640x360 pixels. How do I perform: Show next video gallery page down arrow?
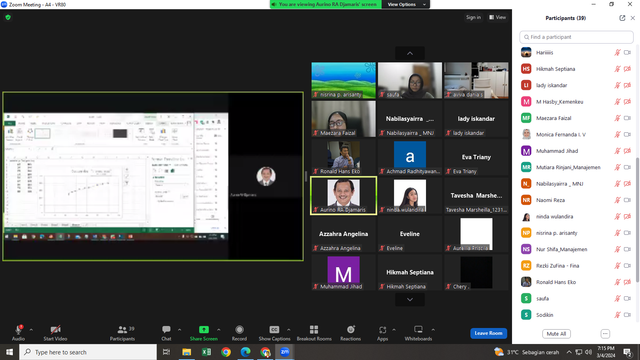pos(410,300)
